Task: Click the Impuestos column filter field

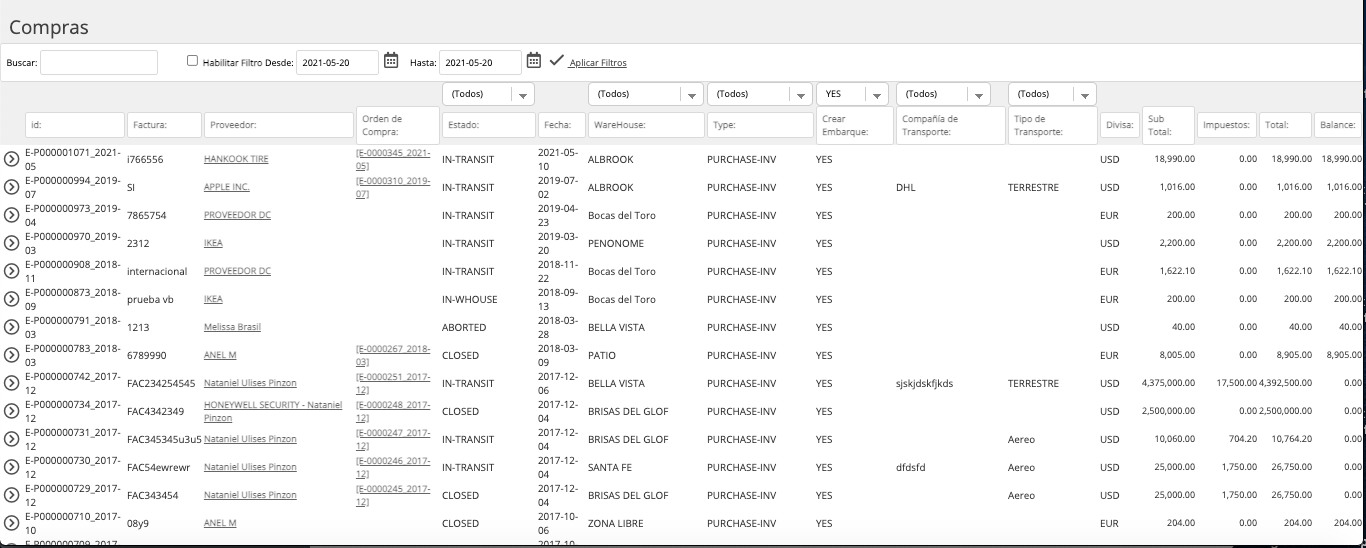Action: (x=1227, y=125)
